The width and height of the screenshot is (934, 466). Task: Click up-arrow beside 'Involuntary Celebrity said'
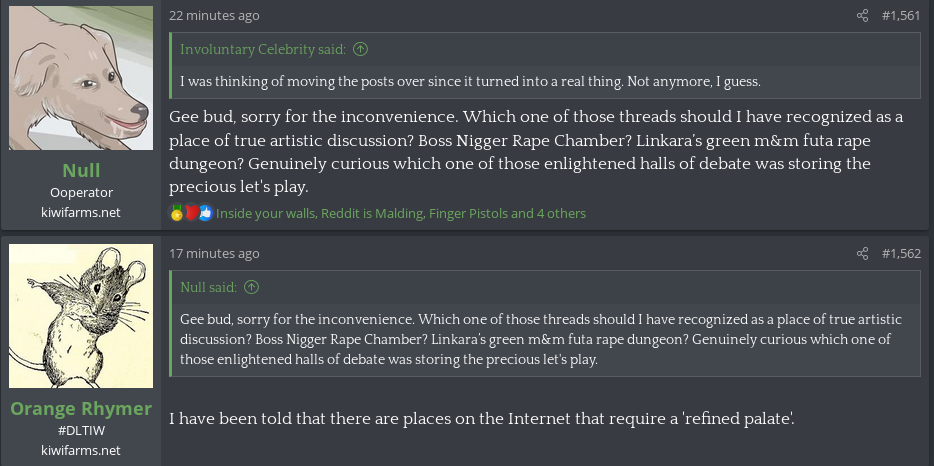(x=361, y=49)
